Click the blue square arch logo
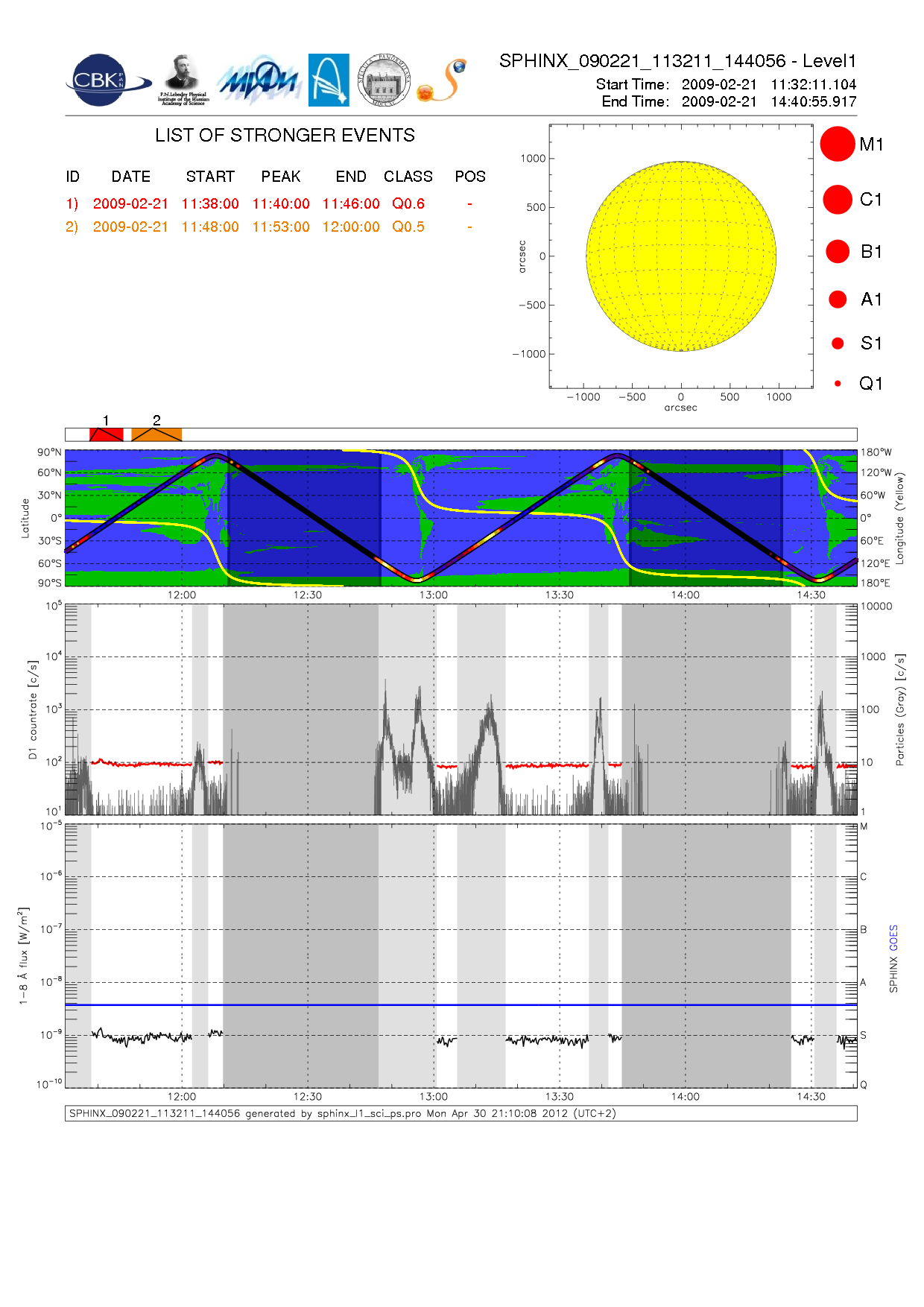 click(x=329, y=80)
